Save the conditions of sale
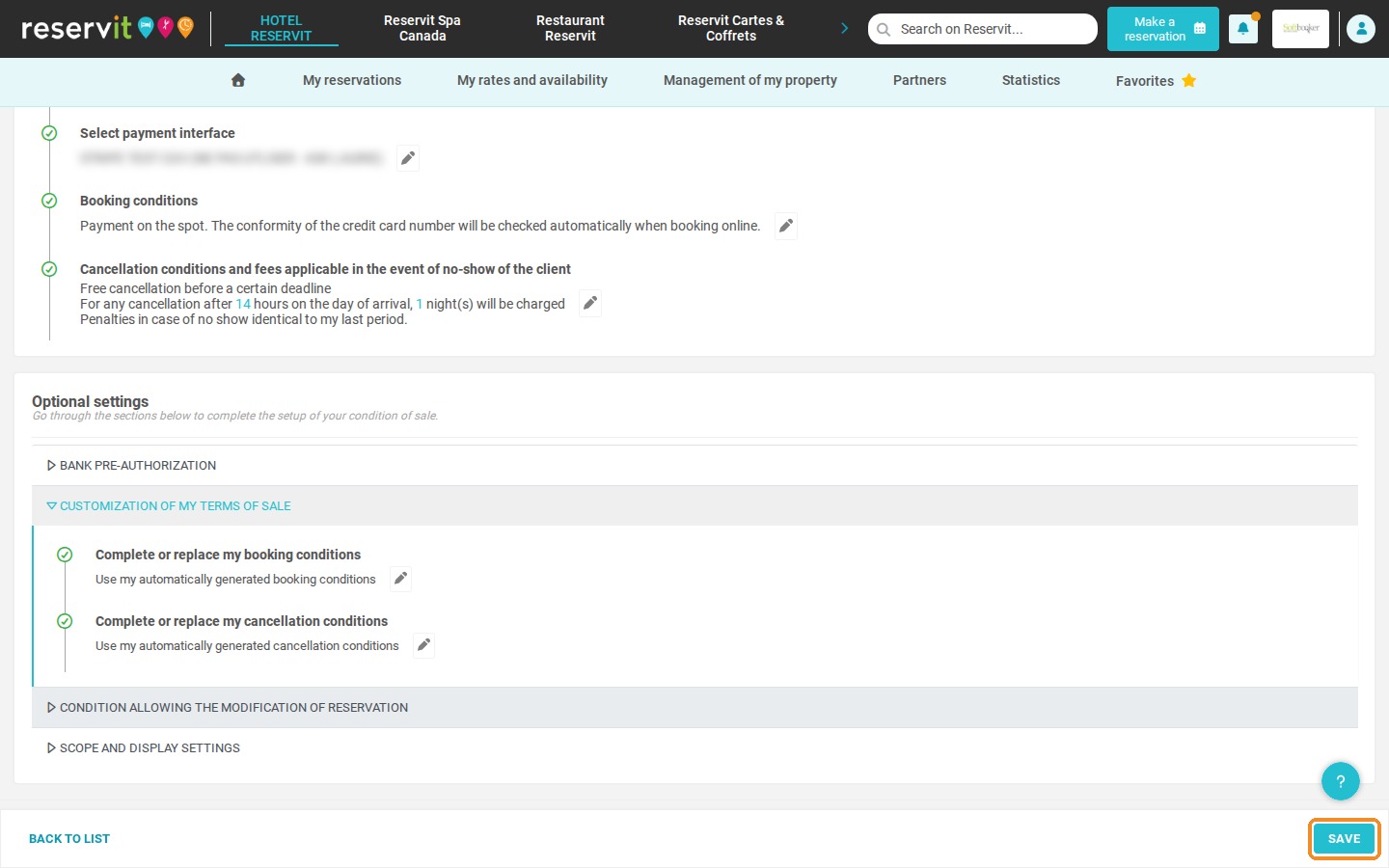Image resolution: width=1389 pixels, height=868 pixels. [1344, 838]
